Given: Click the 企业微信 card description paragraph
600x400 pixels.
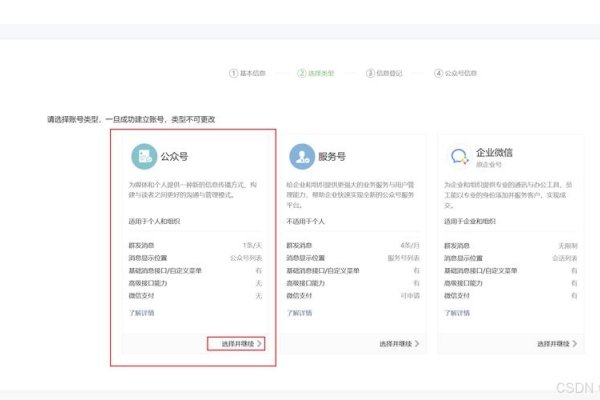Looking at the screenshot, I should (x=508, y=195).
